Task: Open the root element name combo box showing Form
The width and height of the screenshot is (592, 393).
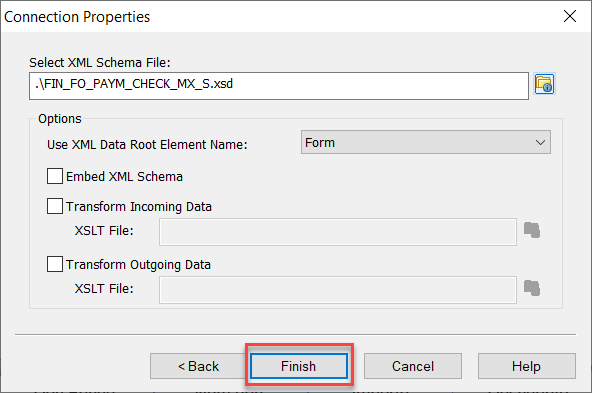Action: coord(426,142)
